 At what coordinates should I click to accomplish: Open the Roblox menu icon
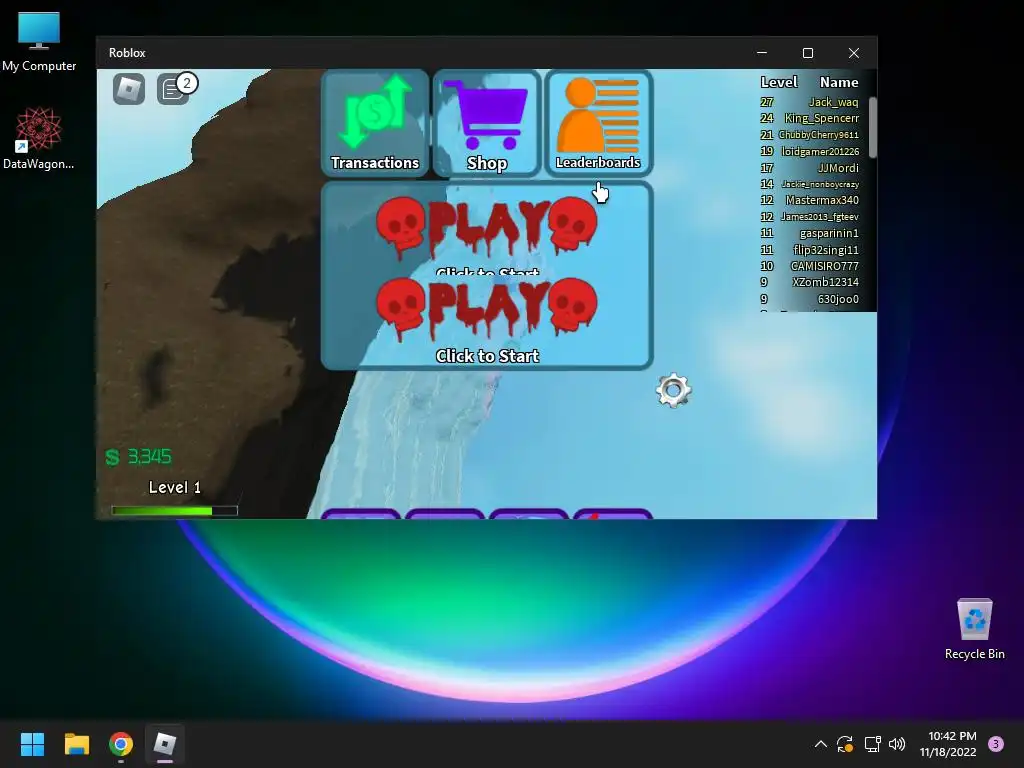coord(129,89)
